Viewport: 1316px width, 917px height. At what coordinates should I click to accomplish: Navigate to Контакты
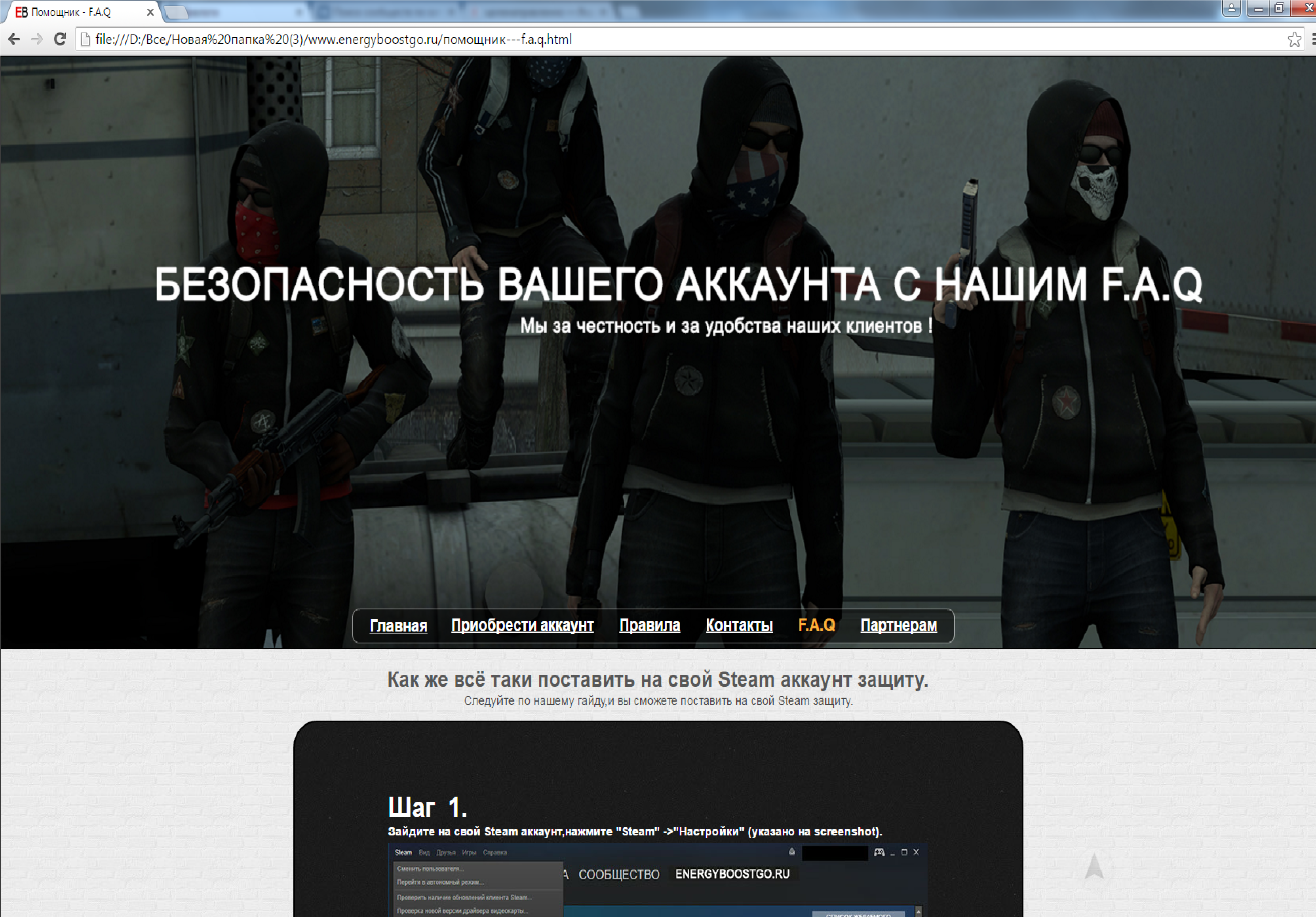tap(739, 625)
